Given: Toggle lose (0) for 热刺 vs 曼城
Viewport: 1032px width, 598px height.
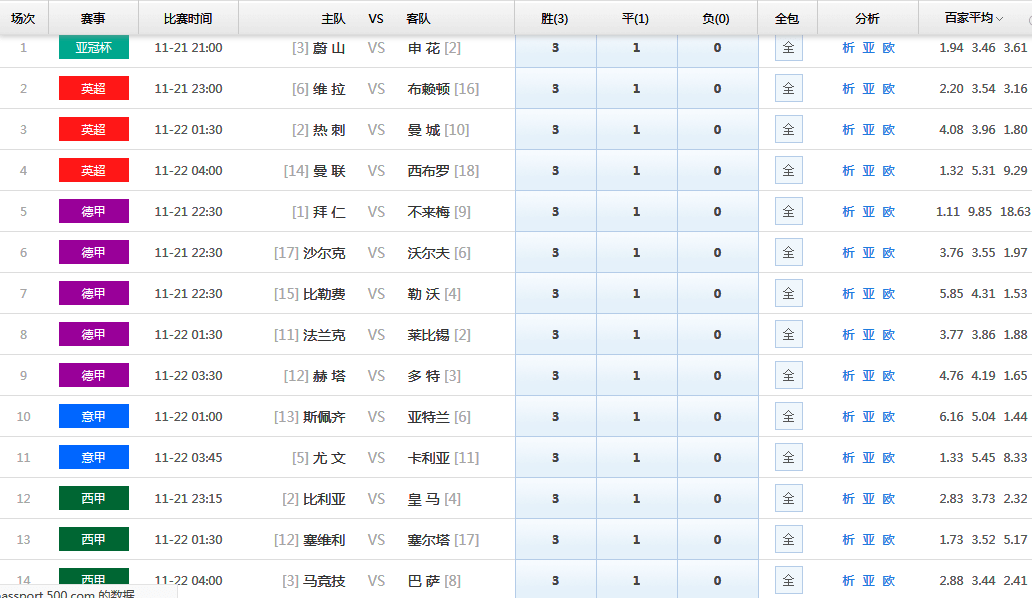Looking at the screenshot, I should (717, 130).
